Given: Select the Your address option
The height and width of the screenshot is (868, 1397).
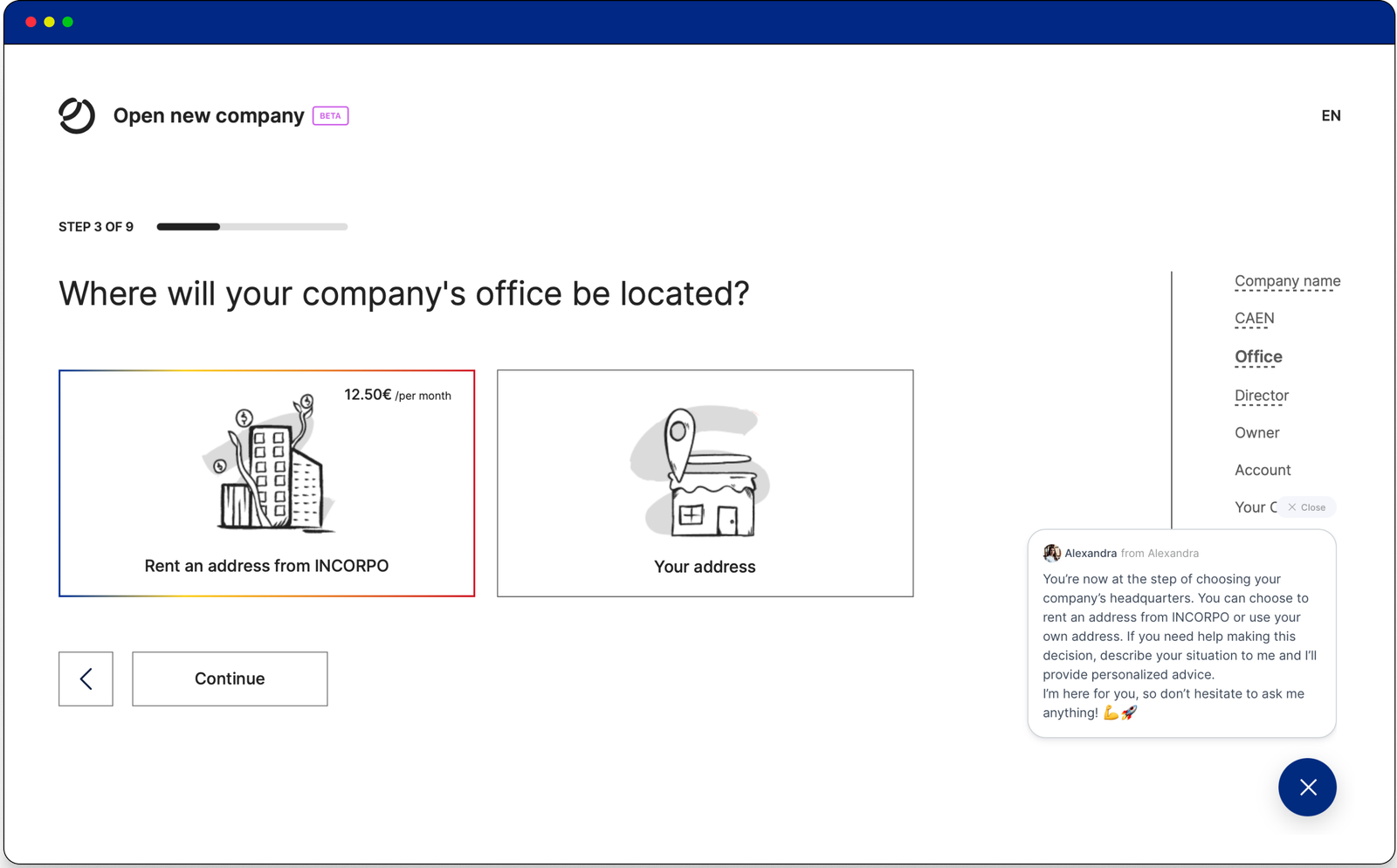Looking at the screenshot, I should tap(705, 567).
